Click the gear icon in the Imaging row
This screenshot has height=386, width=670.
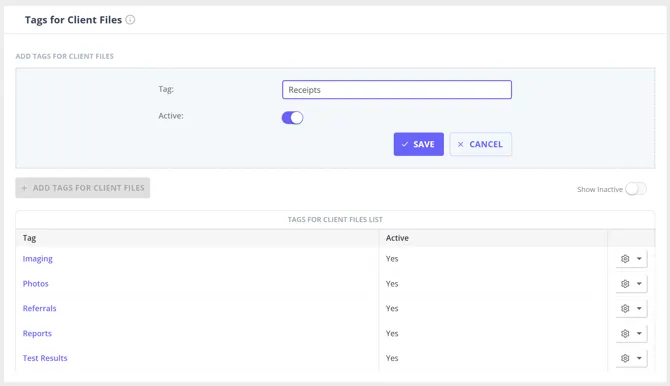tap(625, 259)
